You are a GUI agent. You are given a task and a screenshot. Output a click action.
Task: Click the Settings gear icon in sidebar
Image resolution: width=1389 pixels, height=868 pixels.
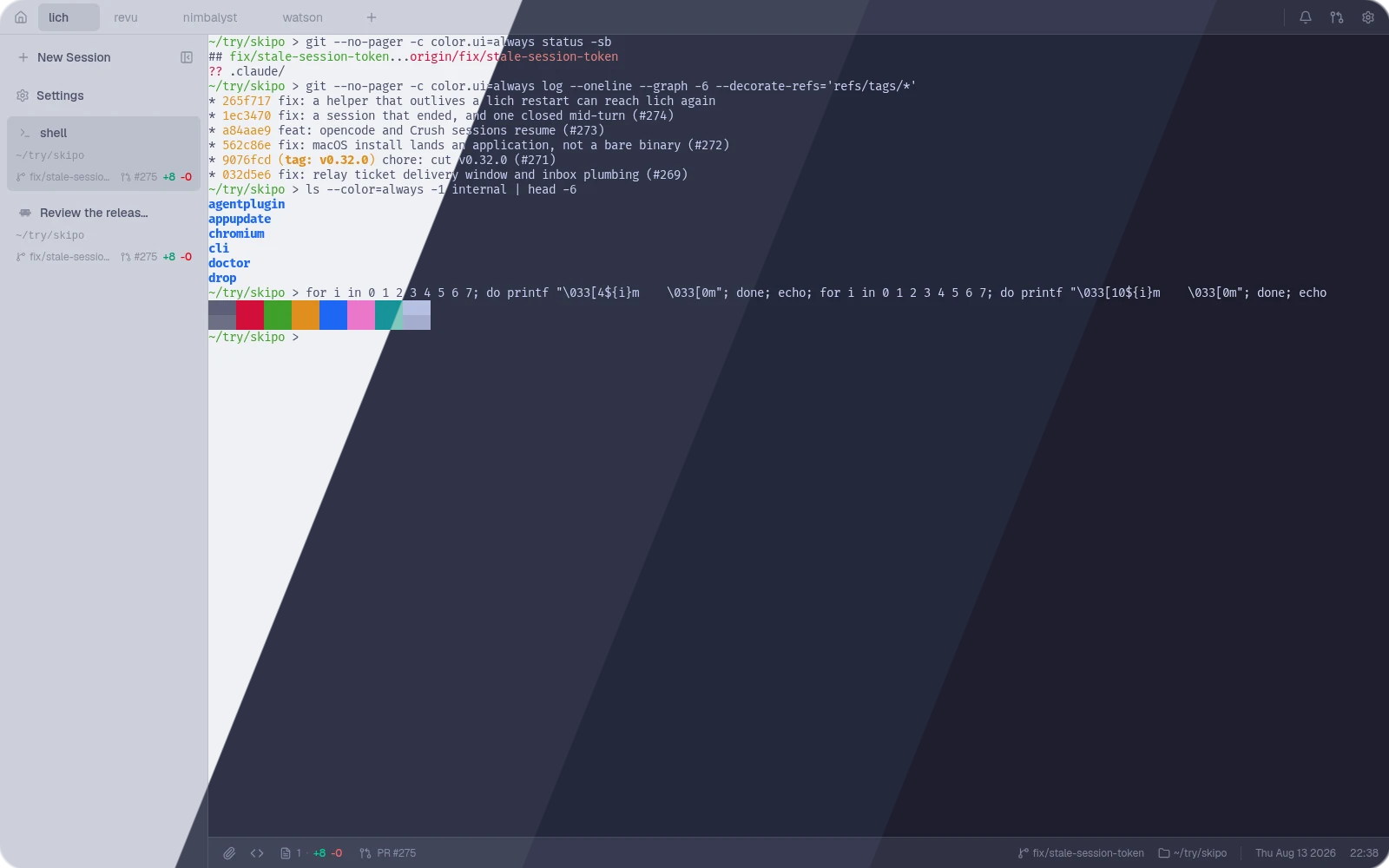(x=23, y=95)
